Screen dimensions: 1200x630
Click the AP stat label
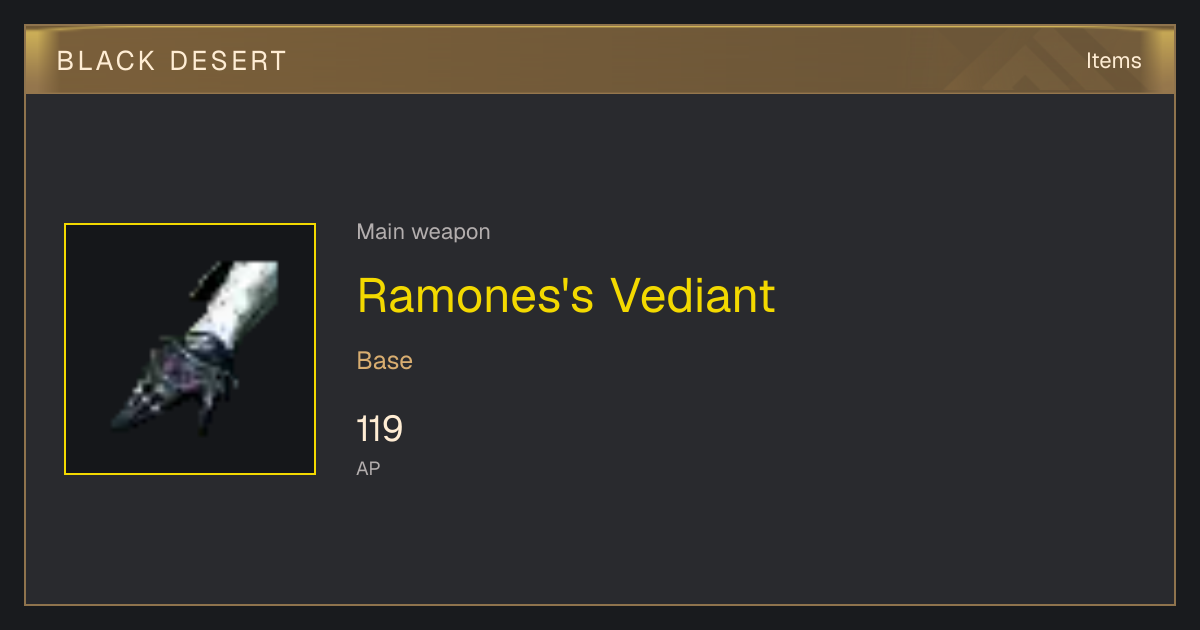coord(368,468)
